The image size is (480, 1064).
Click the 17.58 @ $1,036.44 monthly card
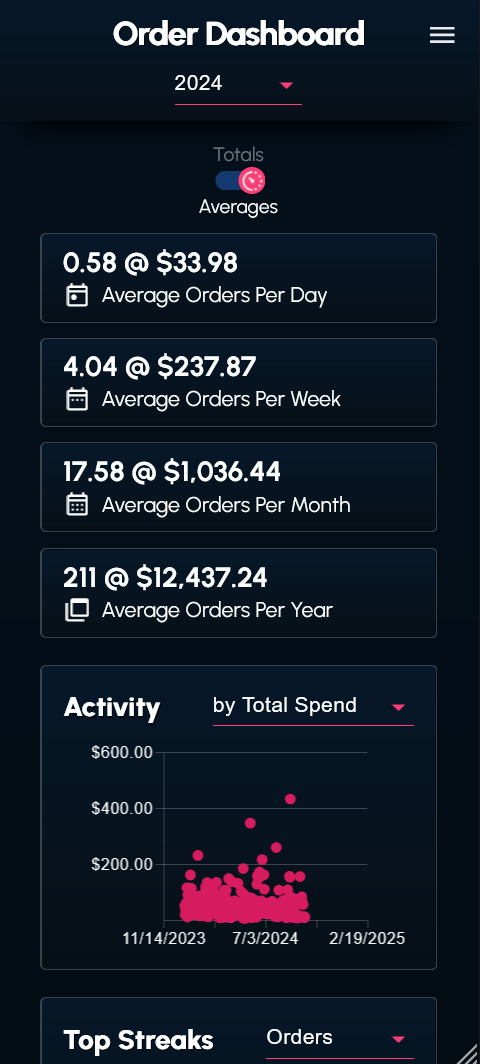point(238,487)
